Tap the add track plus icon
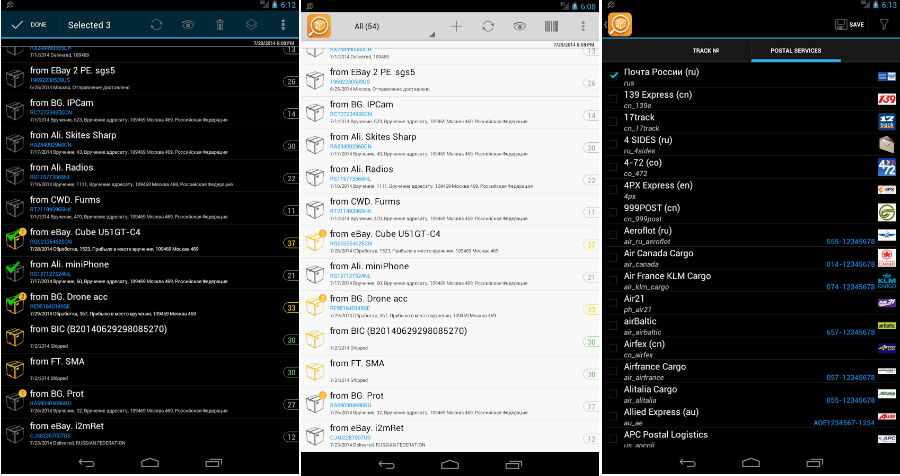The image size is (900, 476). tap(456, 27)
